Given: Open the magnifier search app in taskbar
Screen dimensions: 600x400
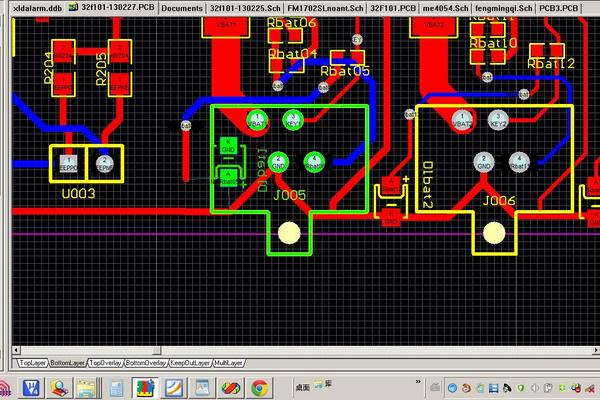Looking at the screenshot, I should click(60, 388).
